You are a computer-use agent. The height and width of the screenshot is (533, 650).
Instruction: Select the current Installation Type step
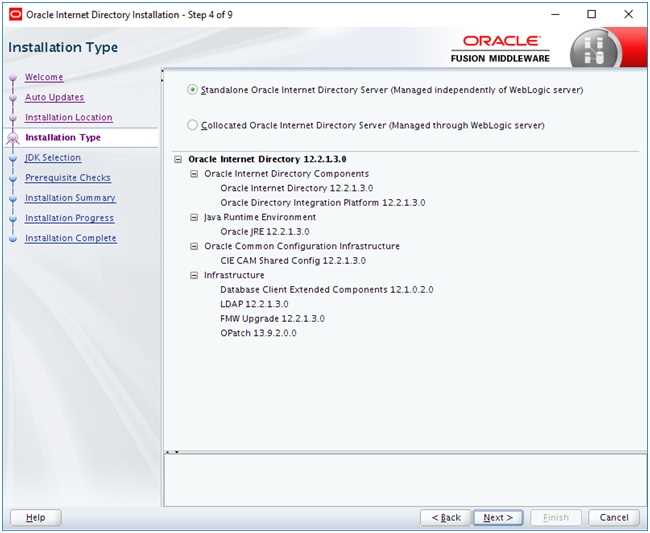pyautogui.click(x=63, y=138)
